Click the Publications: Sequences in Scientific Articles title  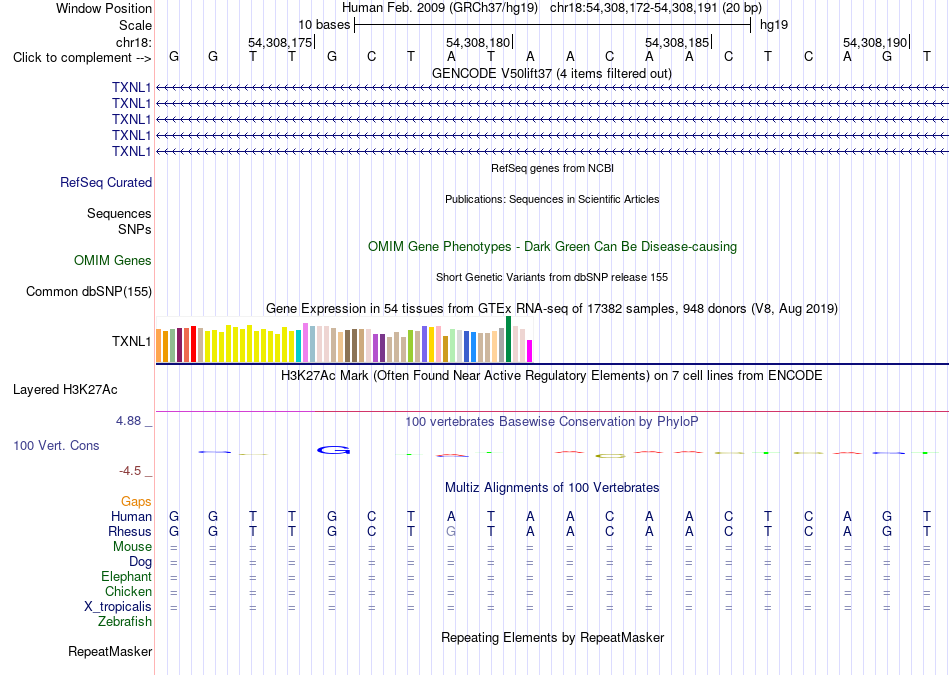tap(552, 199)
